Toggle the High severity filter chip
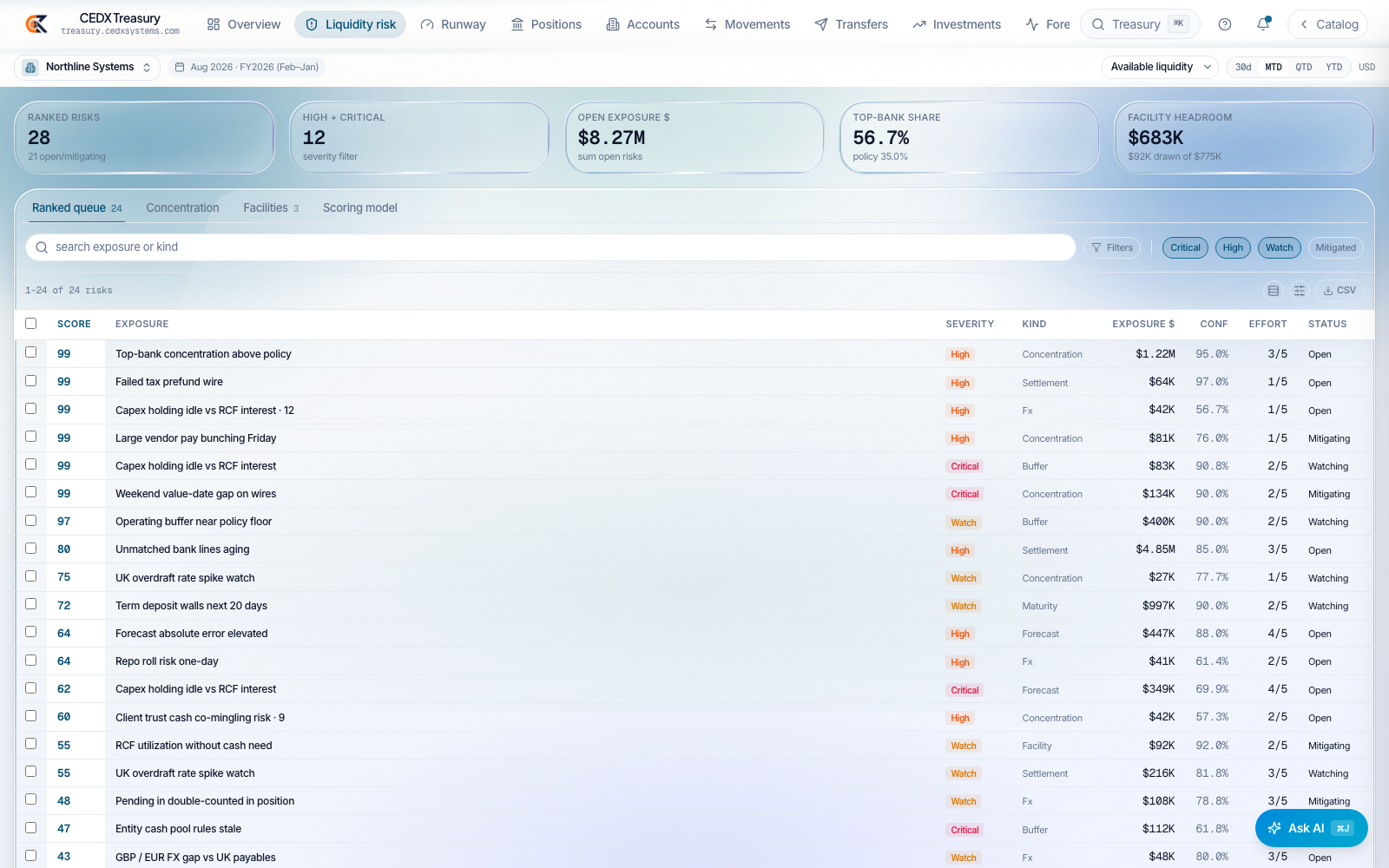This screenshot has width=1389, height=868. pos(1233,247)
